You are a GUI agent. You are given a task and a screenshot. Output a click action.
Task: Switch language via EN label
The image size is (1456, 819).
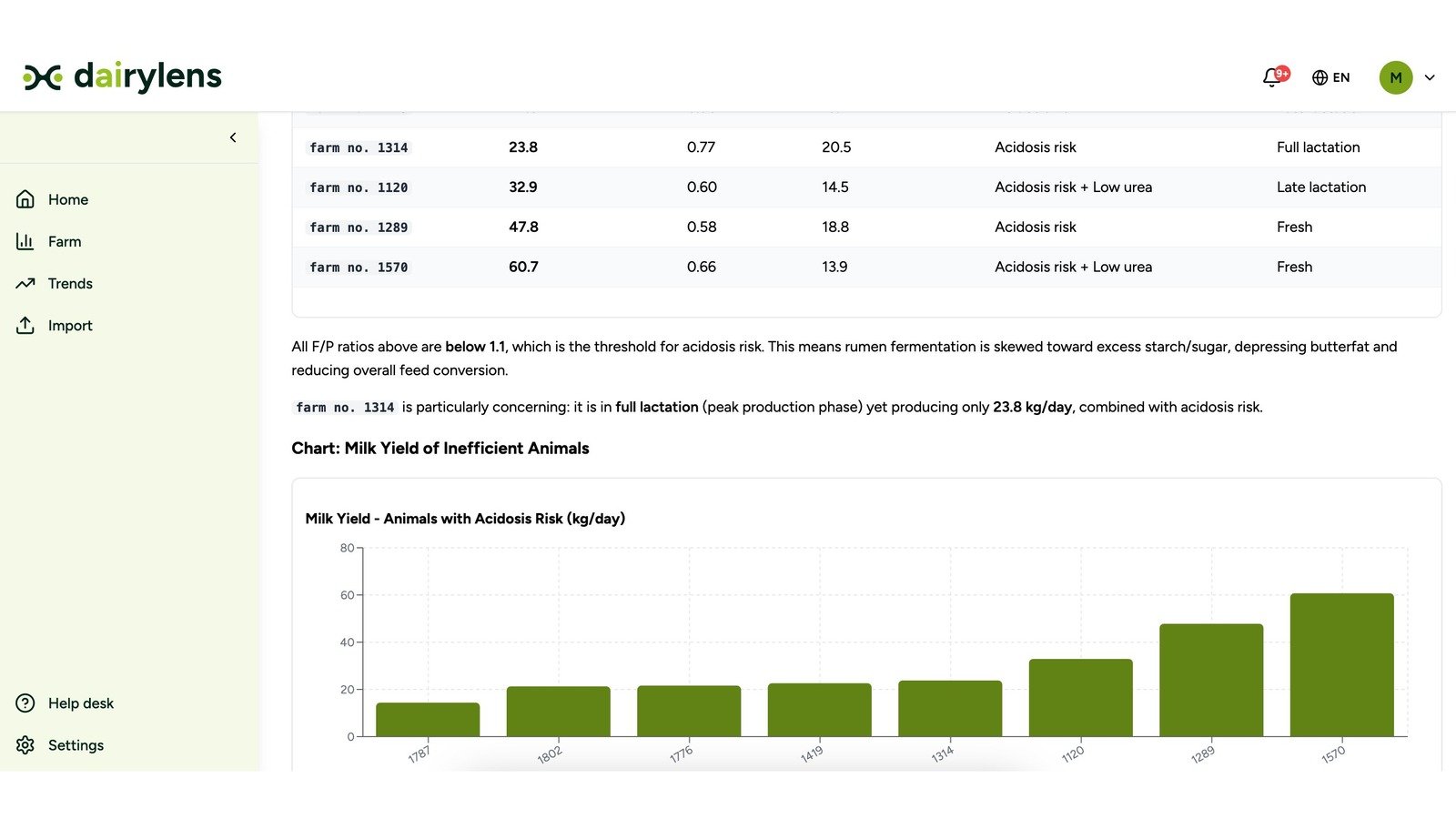coord(1341,78)
